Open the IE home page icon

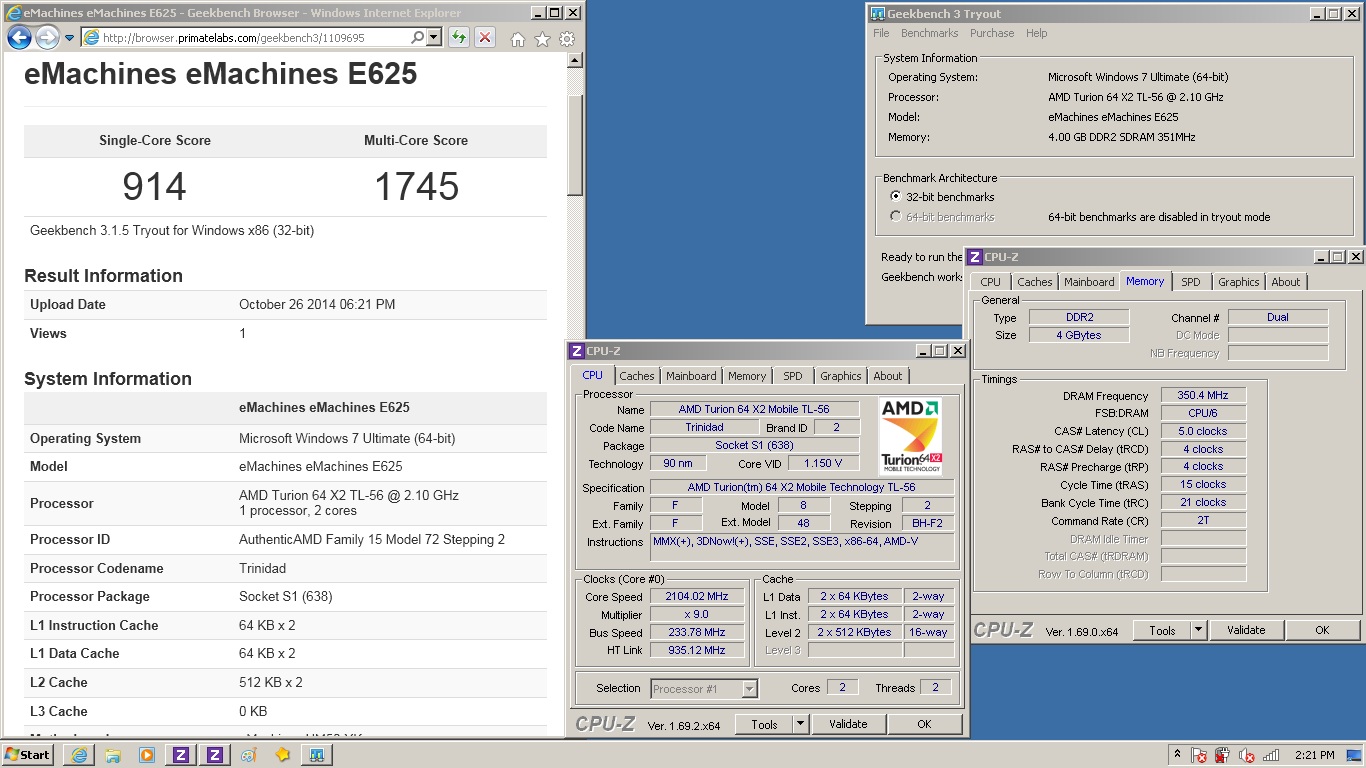coord(518,39)
